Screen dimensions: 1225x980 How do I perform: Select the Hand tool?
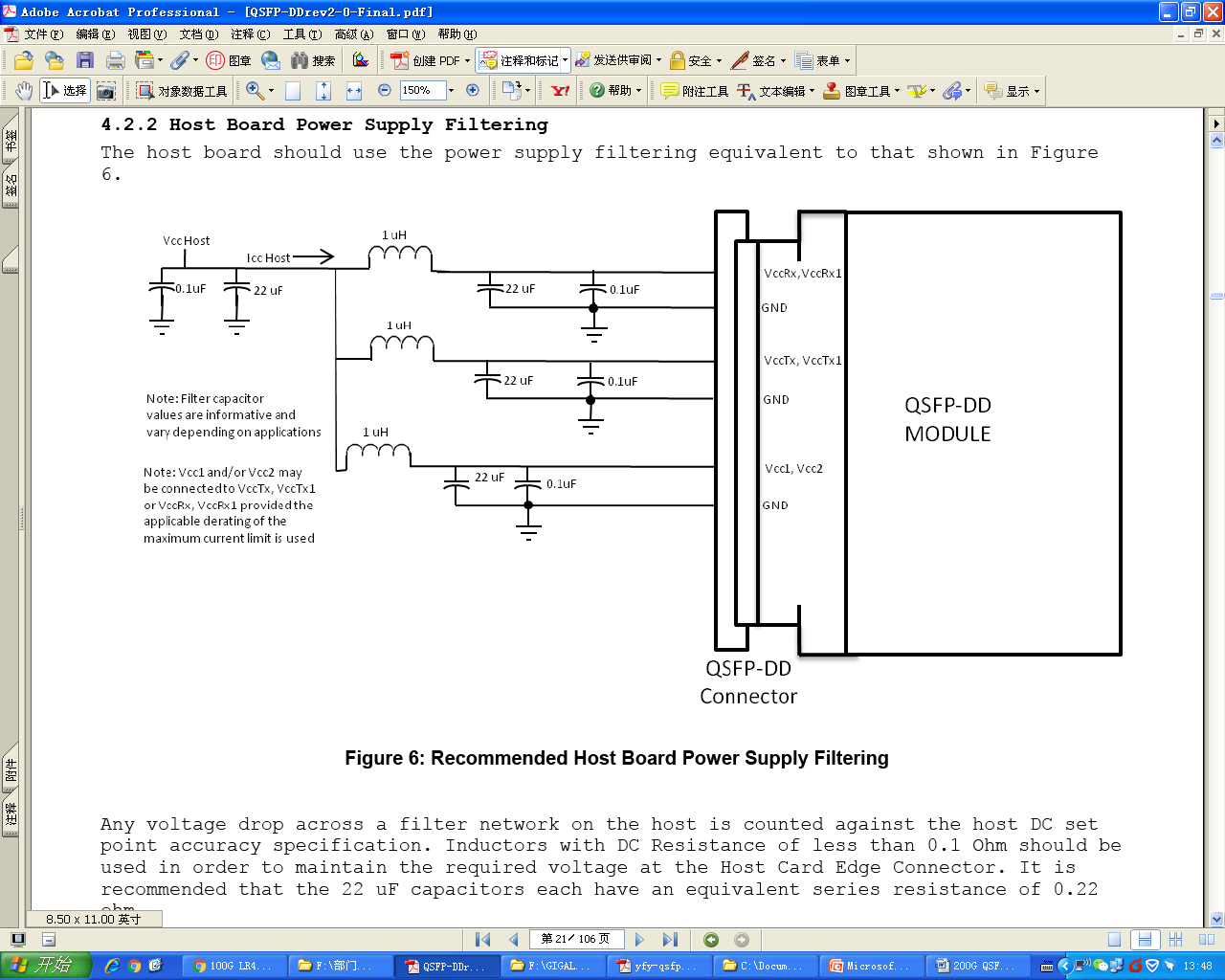pos(24,91)
